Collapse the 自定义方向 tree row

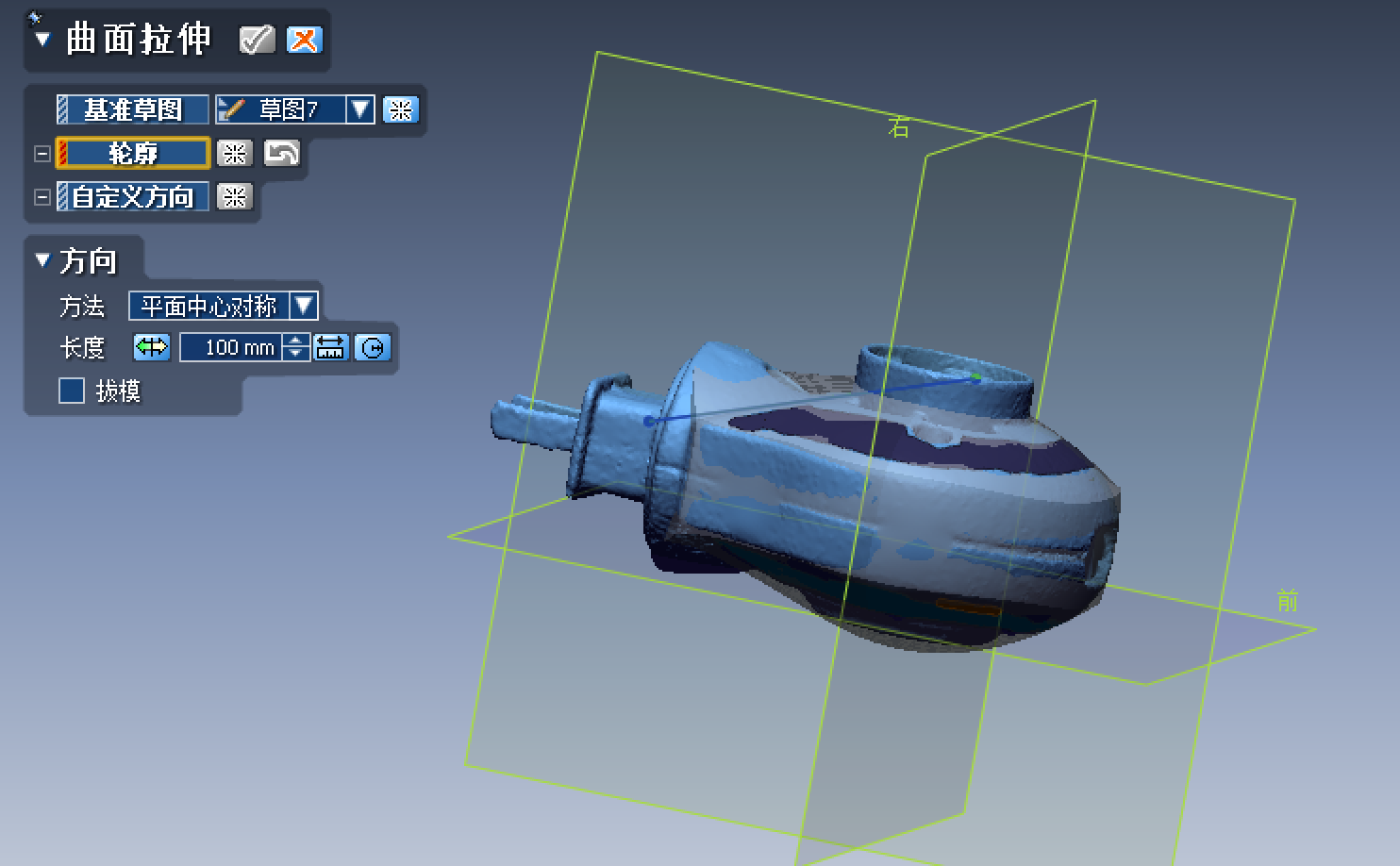[42, 196]
